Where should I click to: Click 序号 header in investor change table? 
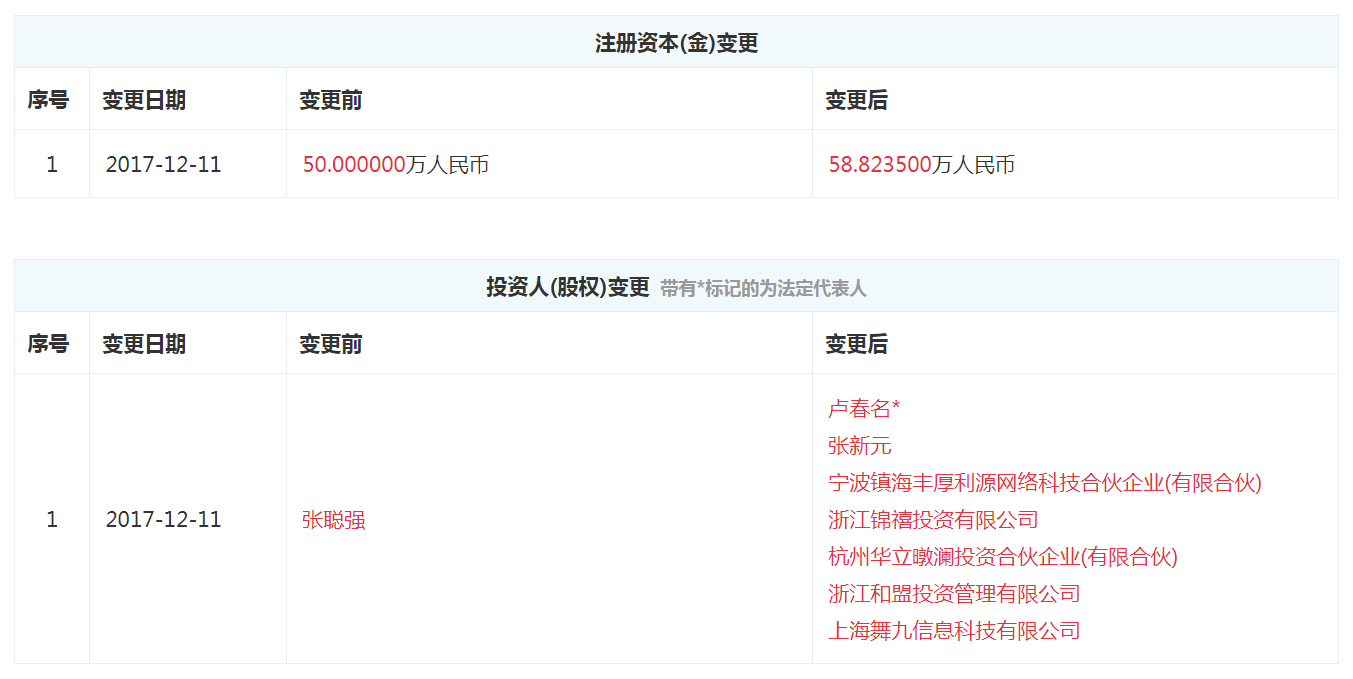(48, 344)
